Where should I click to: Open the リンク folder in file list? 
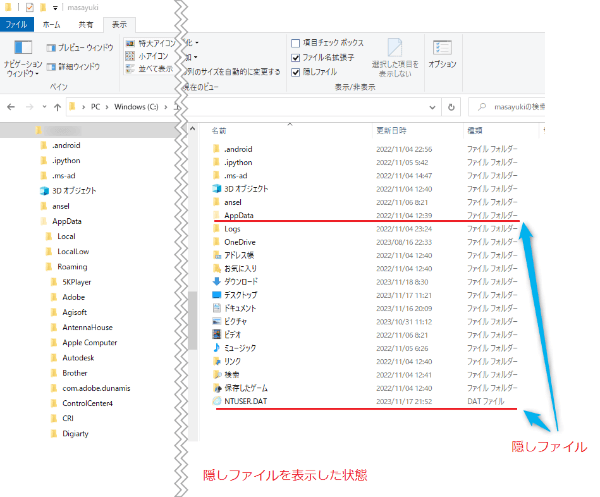click(x=226, y=361)
